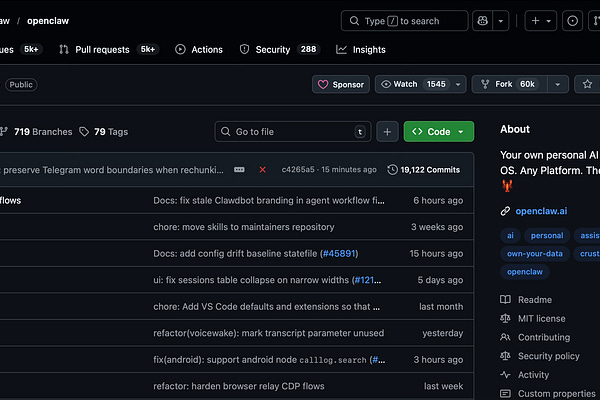Open pull request link #45891
The height and width of the screenshot is (400, 600).
(x=339, y=253)
